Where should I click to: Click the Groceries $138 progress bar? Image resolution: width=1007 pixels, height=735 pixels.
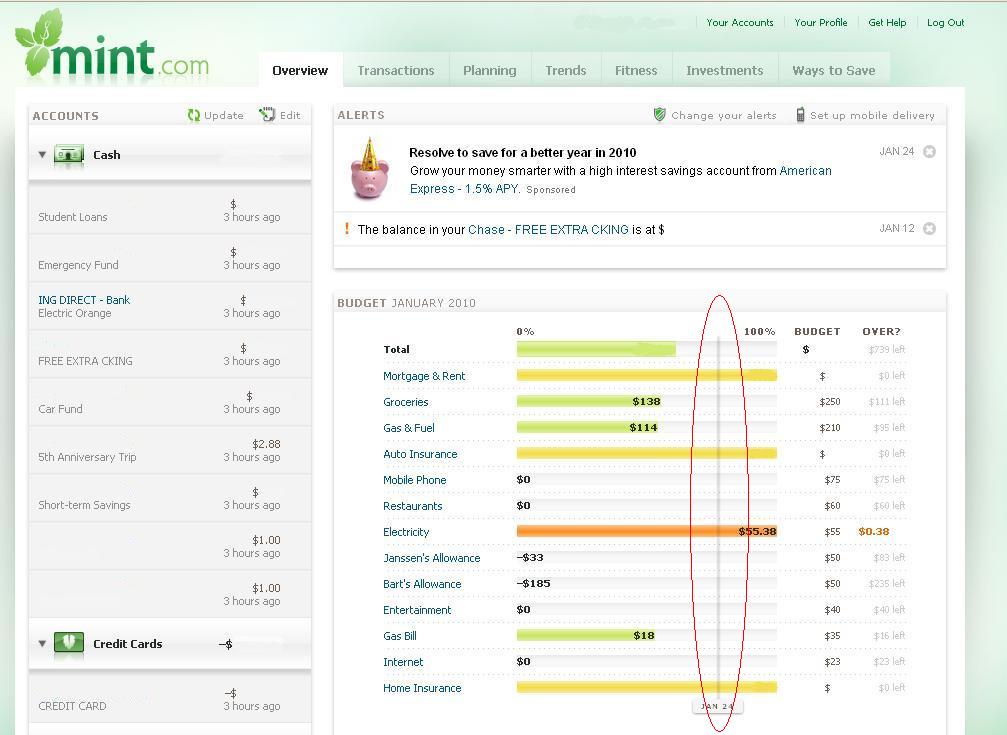click(590, 402)
